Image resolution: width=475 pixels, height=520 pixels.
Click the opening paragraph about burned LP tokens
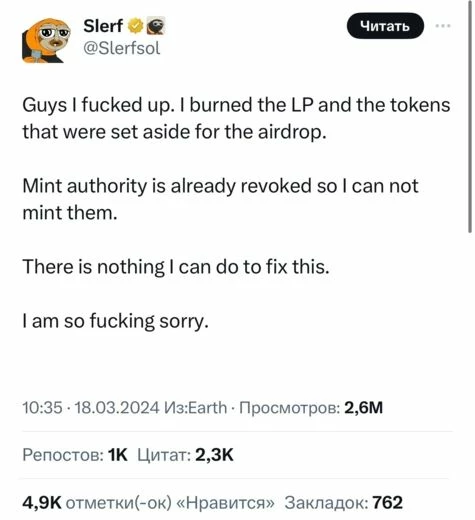tap(236, 118)
